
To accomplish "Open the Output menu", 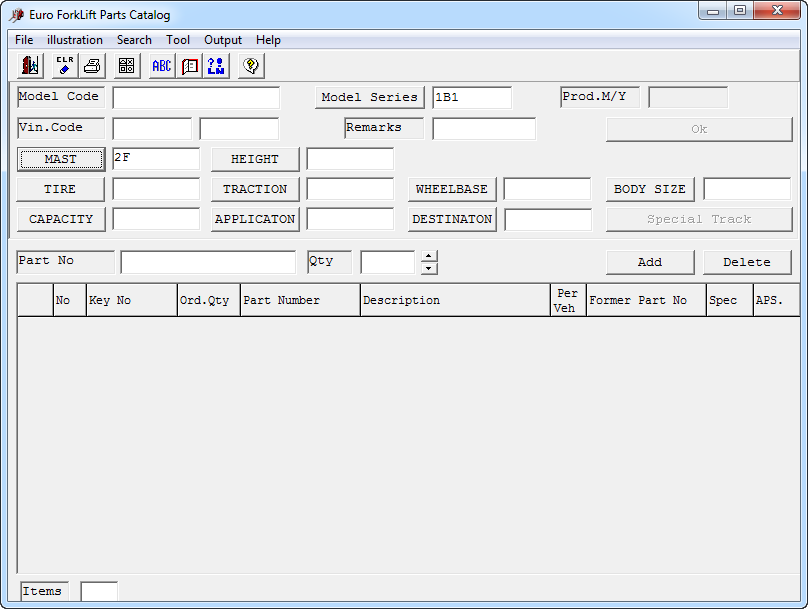I will [223, 40].
